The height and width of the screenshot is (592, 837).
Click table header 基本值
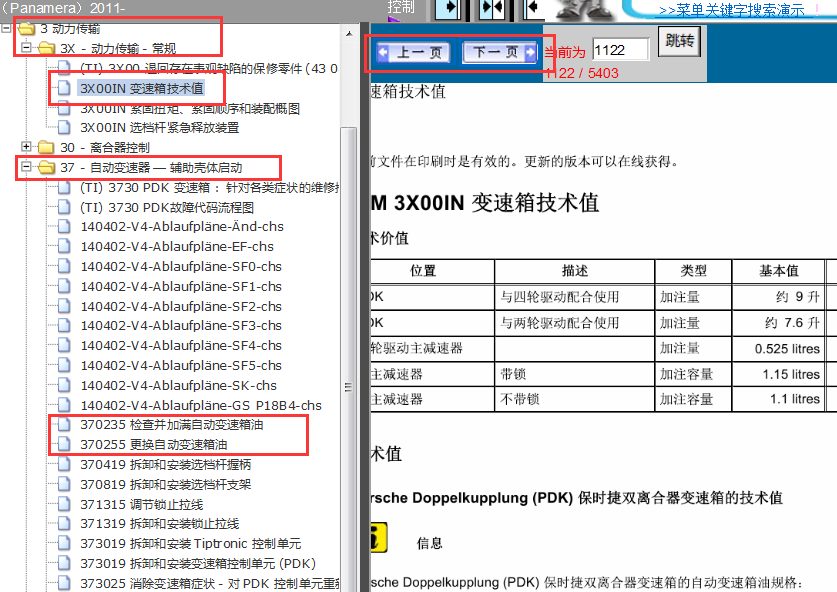point(779,271)
